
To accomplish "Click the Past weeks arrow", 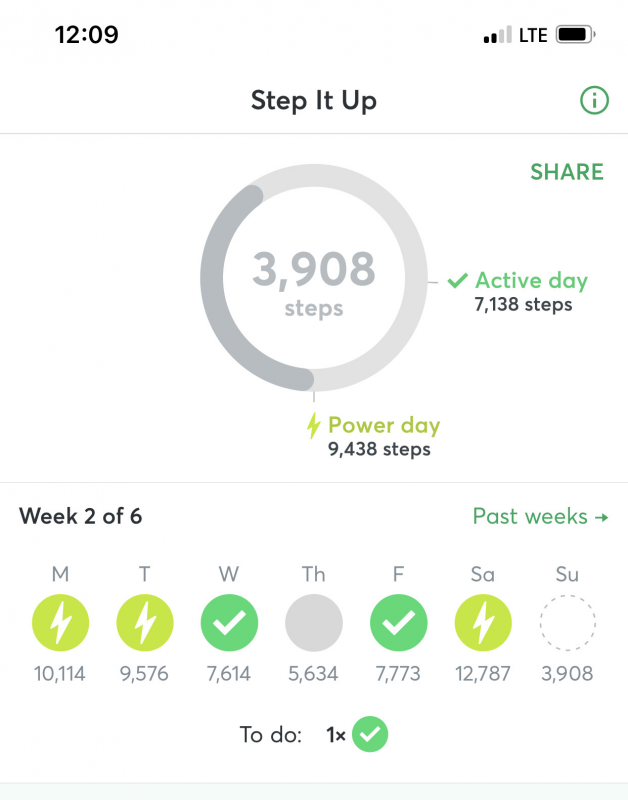I will tap(602, 517).
